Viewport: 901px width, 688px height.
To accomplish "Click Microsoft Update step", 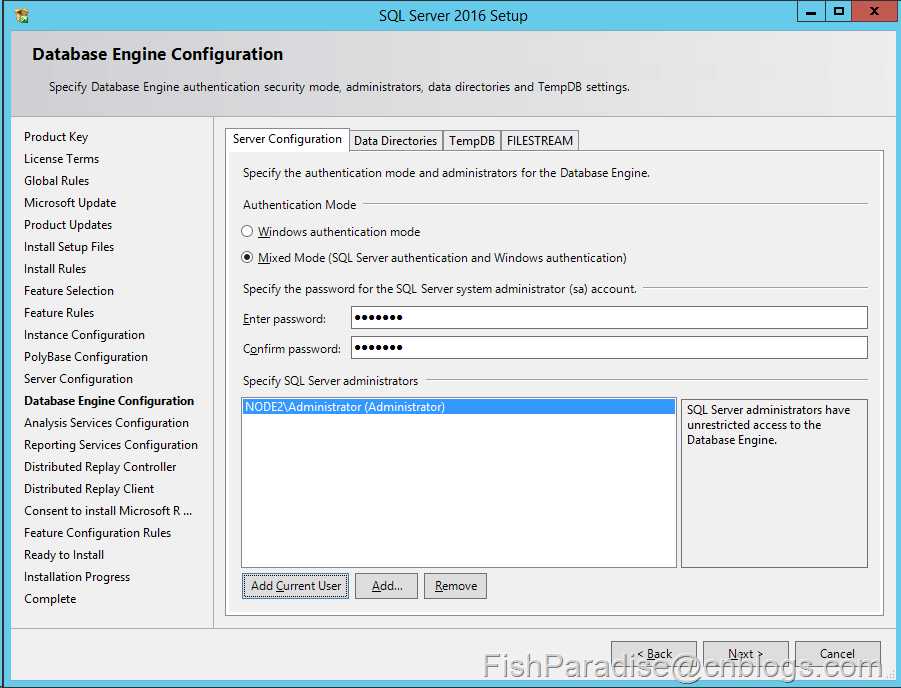I will [70, 203].
